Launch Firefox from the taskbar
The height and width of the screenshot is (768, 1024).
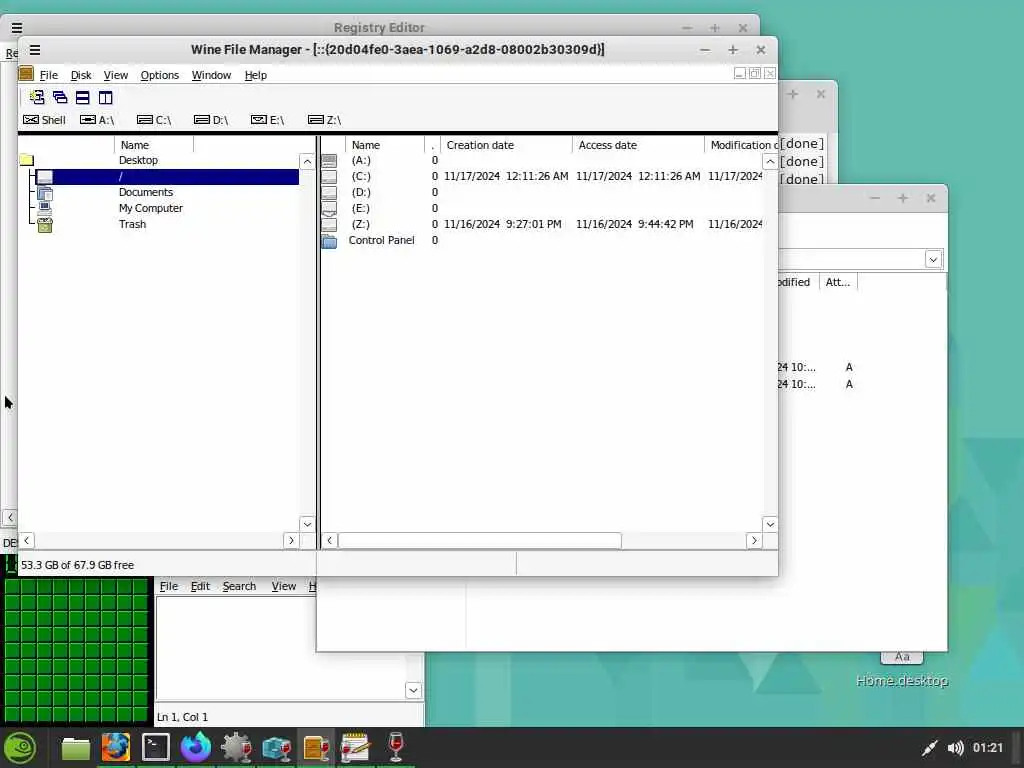pyautogui.click(x=195, y=747)
